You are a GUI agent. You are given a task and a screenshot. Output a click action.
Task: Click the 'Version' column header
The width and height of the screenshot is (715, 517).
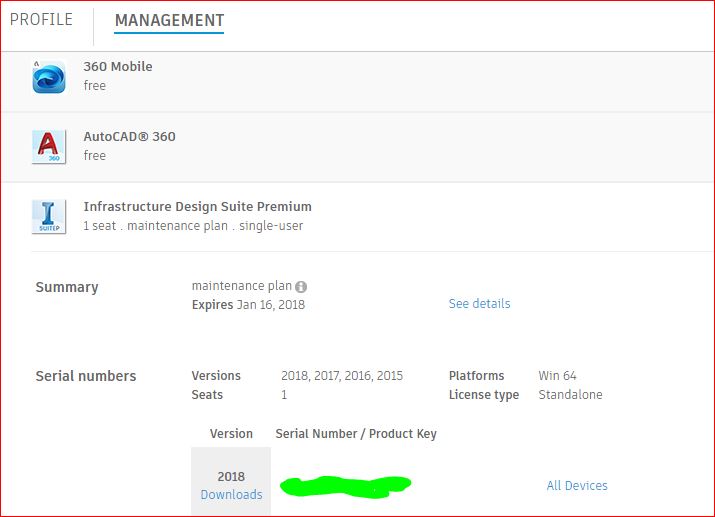point(231,434)
